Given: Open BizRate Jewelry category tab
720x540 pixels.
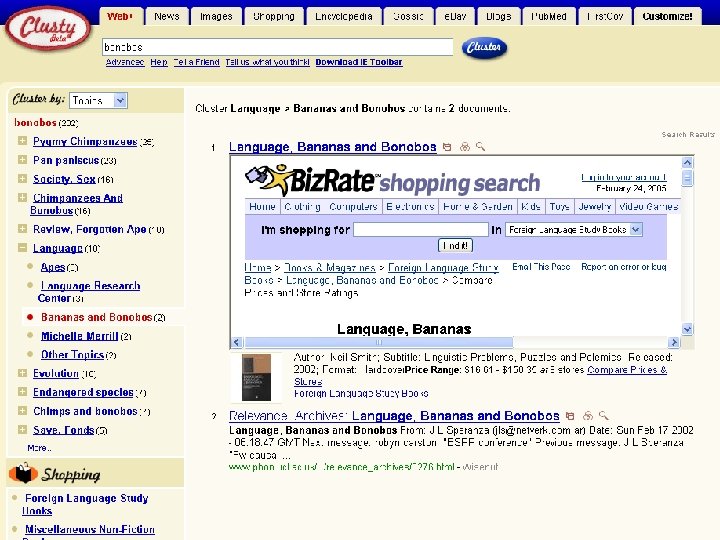Looking at the screenshot, I should pos(594,207).
